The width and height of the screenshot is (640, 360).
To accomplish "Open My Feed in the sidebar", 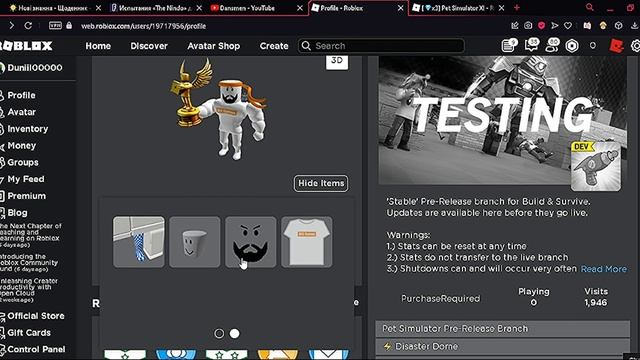I will click(25, 179).
